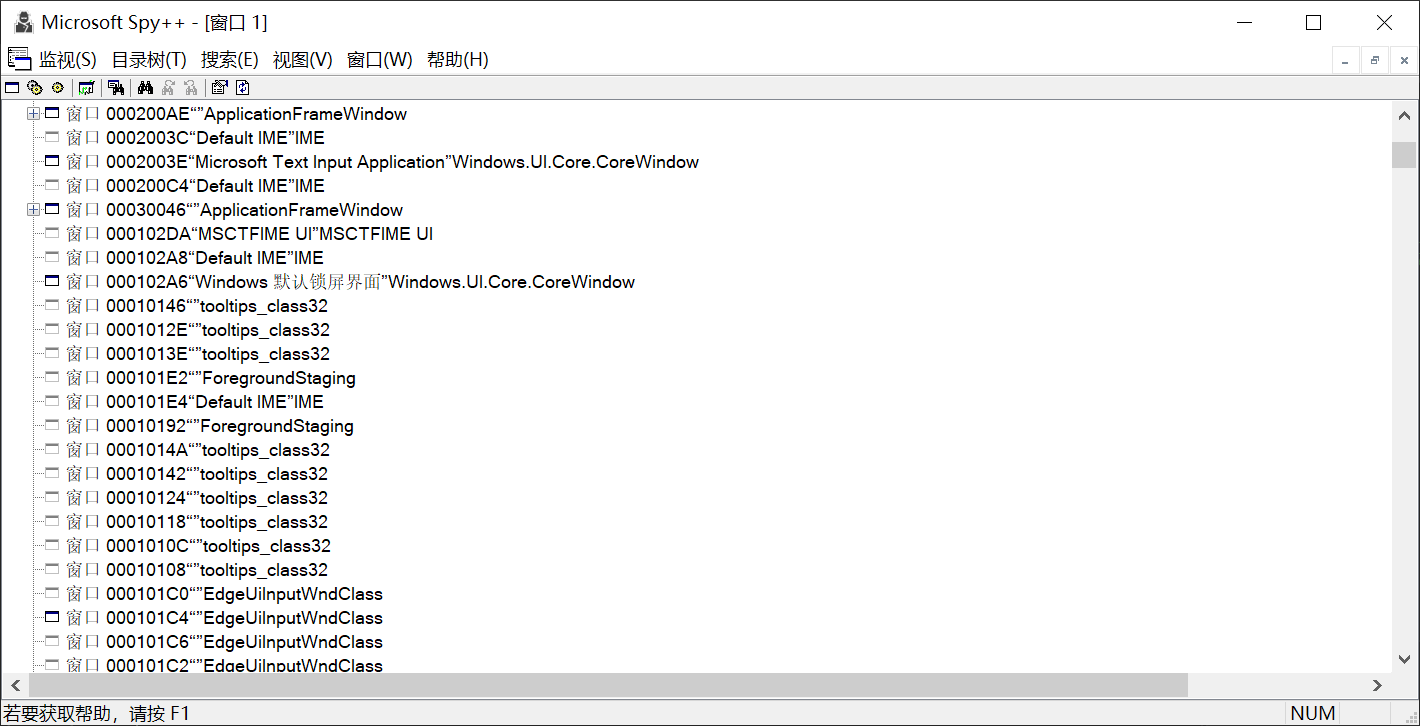Select the 000102DA MSCTFIME UI entry

coord(270,234)
